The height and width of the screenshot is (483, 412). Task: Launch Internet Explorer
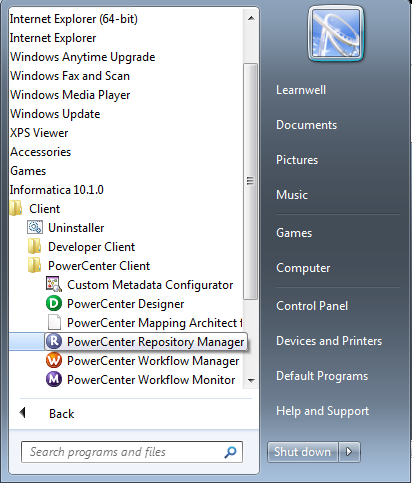53,38
